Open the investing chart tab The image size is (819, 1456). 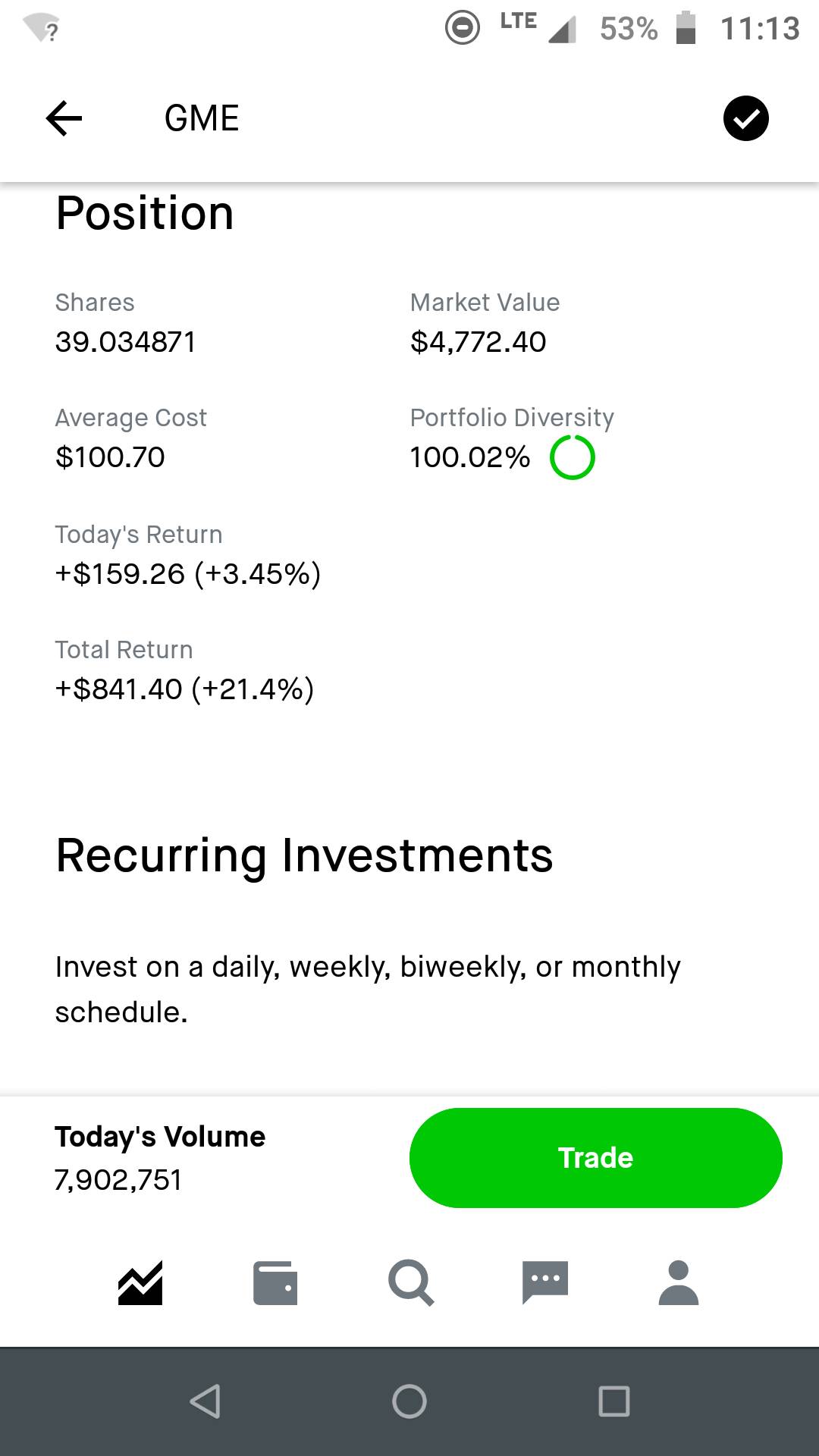(x=140, y=1282)
